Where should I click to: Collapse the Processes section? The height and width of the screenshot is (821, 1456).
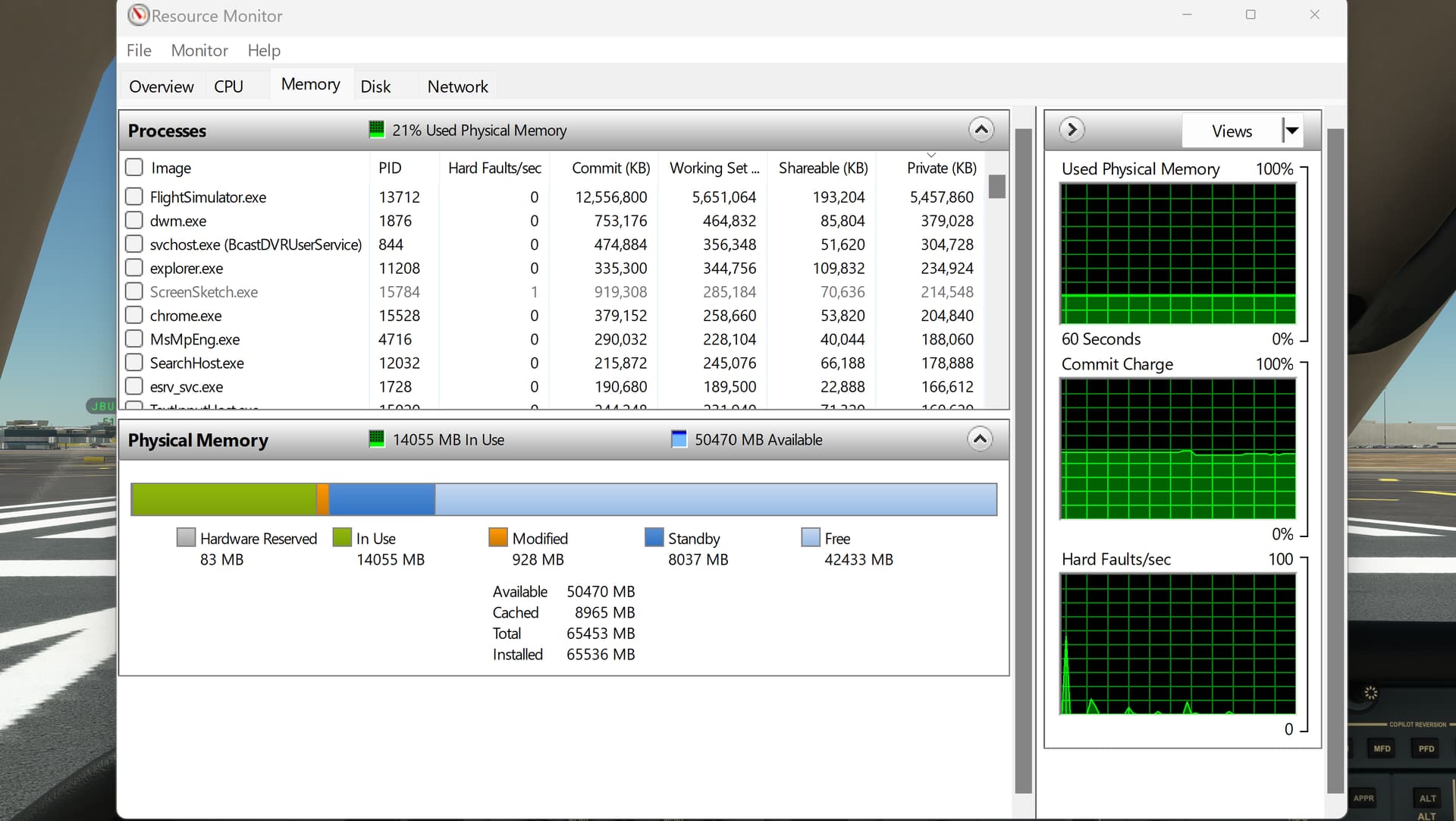[x=981, y=129]
